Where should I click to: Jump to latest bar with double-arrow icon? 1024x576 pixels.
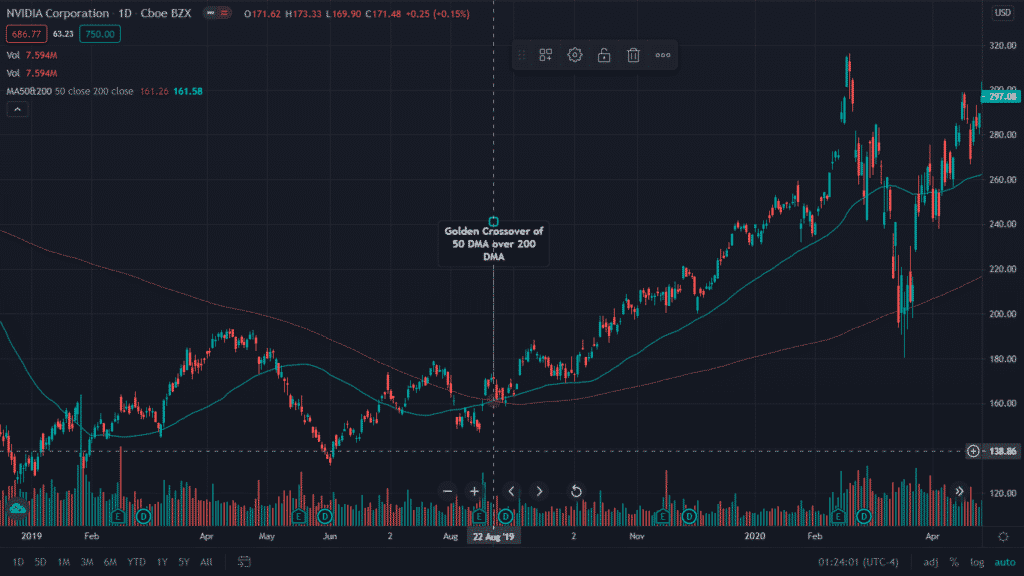pos(959,491)
